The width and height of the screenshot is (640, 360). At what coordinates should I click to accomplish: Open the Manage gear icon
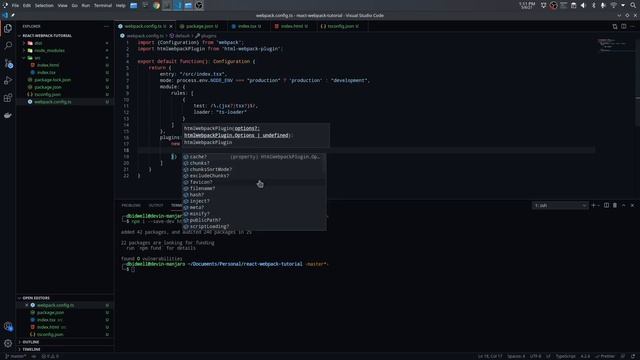8,344
